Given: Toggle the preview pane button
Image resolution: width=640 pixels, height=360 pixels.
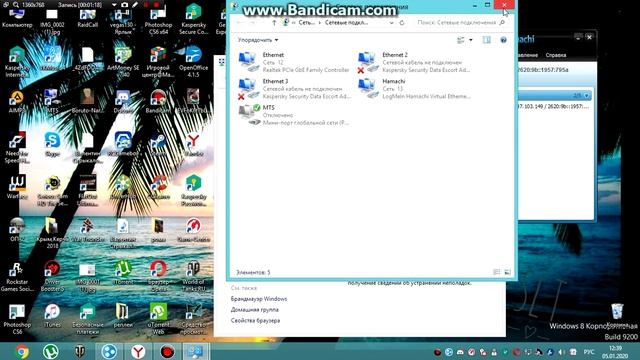Looking at the screenshot, I should (487, 40).
